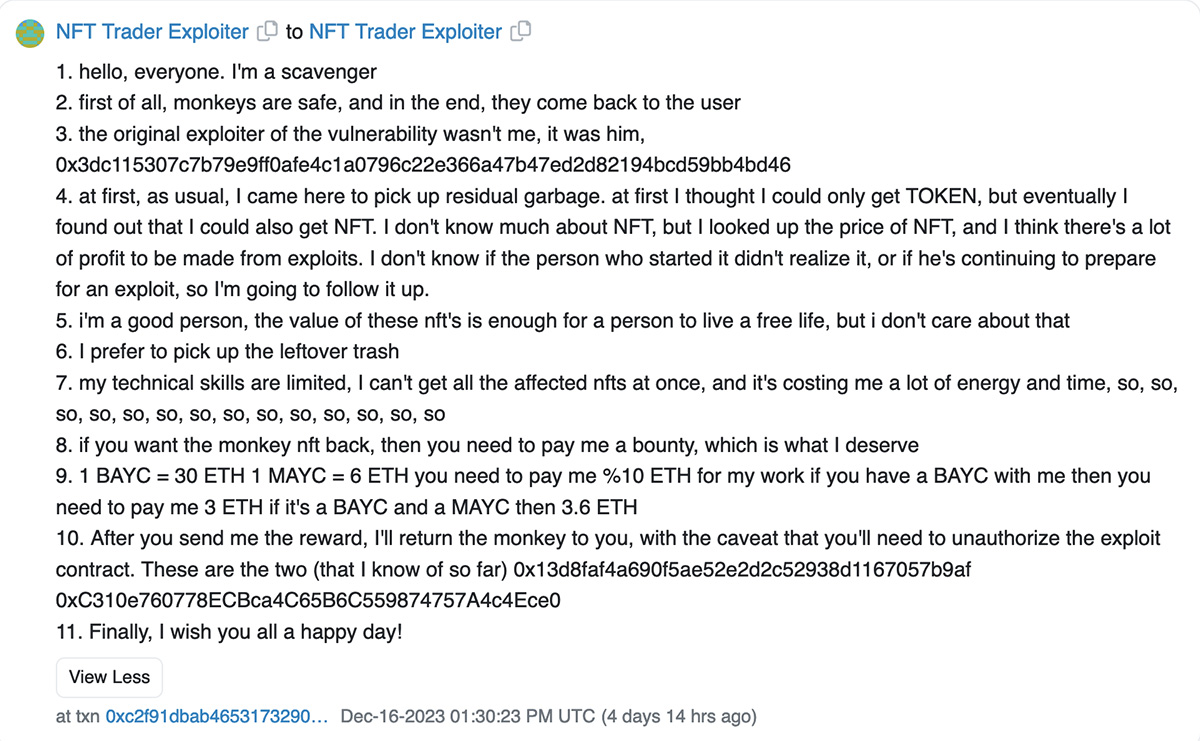The width and height of the screenshot is (1200, 741).
Task: Click the sender's round blockie avatar icon
Action: [x=32, y=32]
